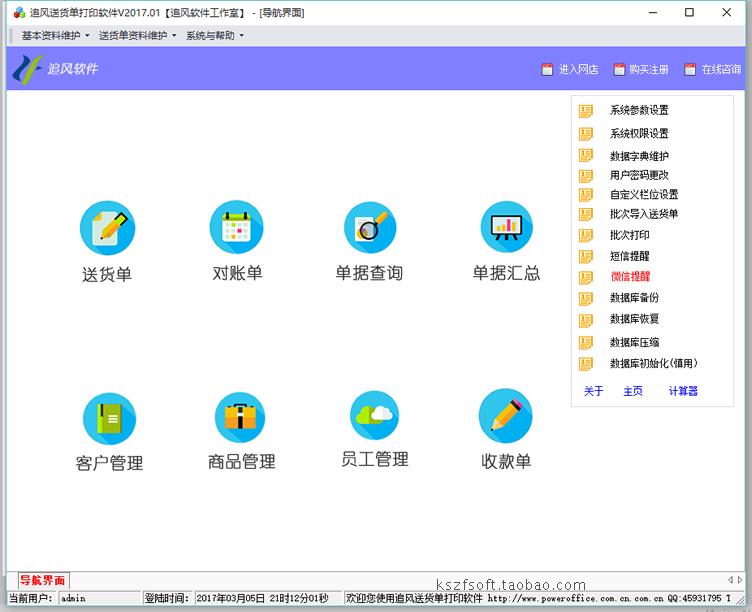The height and width of the screenshot is (612, 752).
Task: Click the icon beside 自定义栏位设置
Action: [x=586, y=195]
